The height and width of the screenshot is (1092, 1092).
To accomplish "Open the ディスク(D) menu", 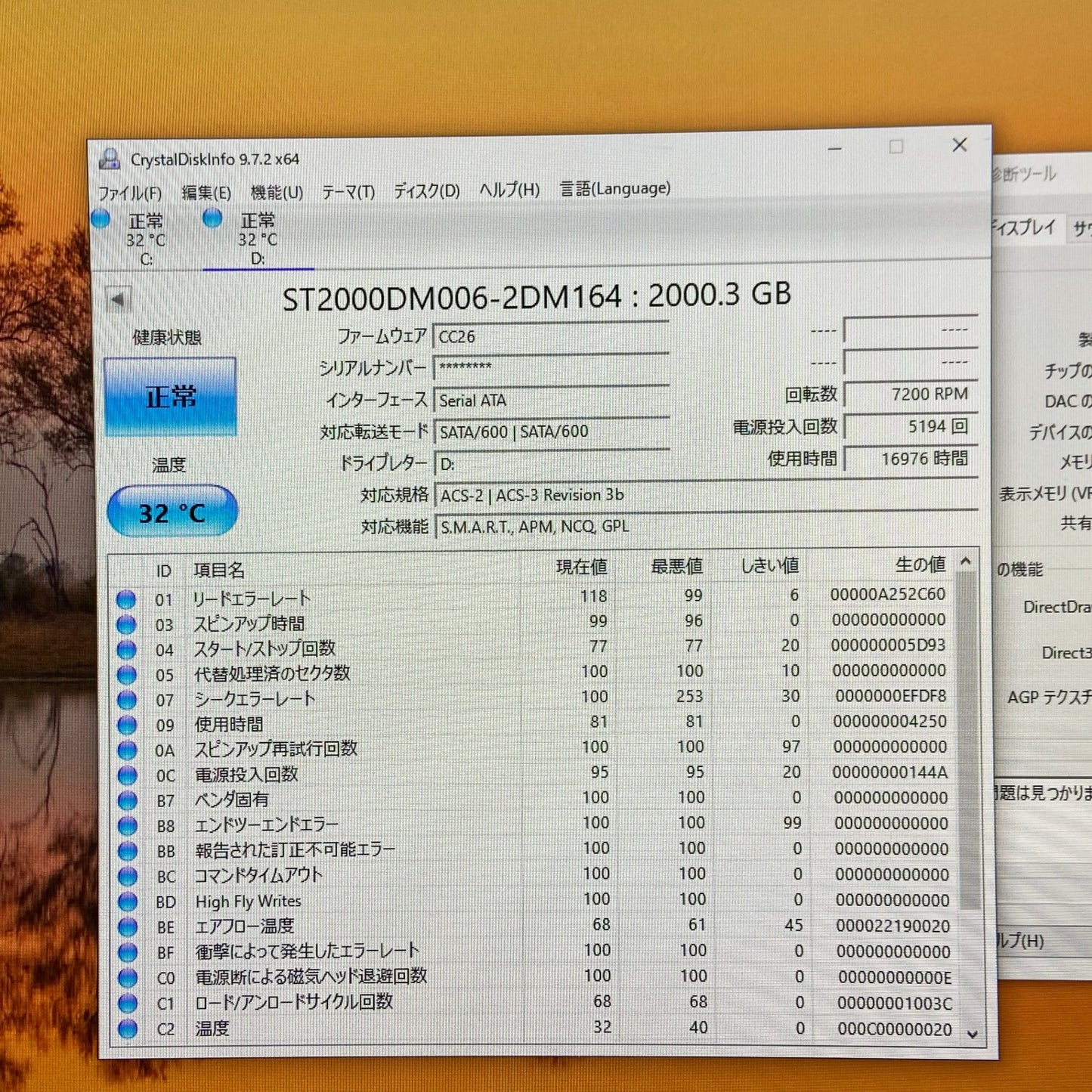I will (427, 190).
